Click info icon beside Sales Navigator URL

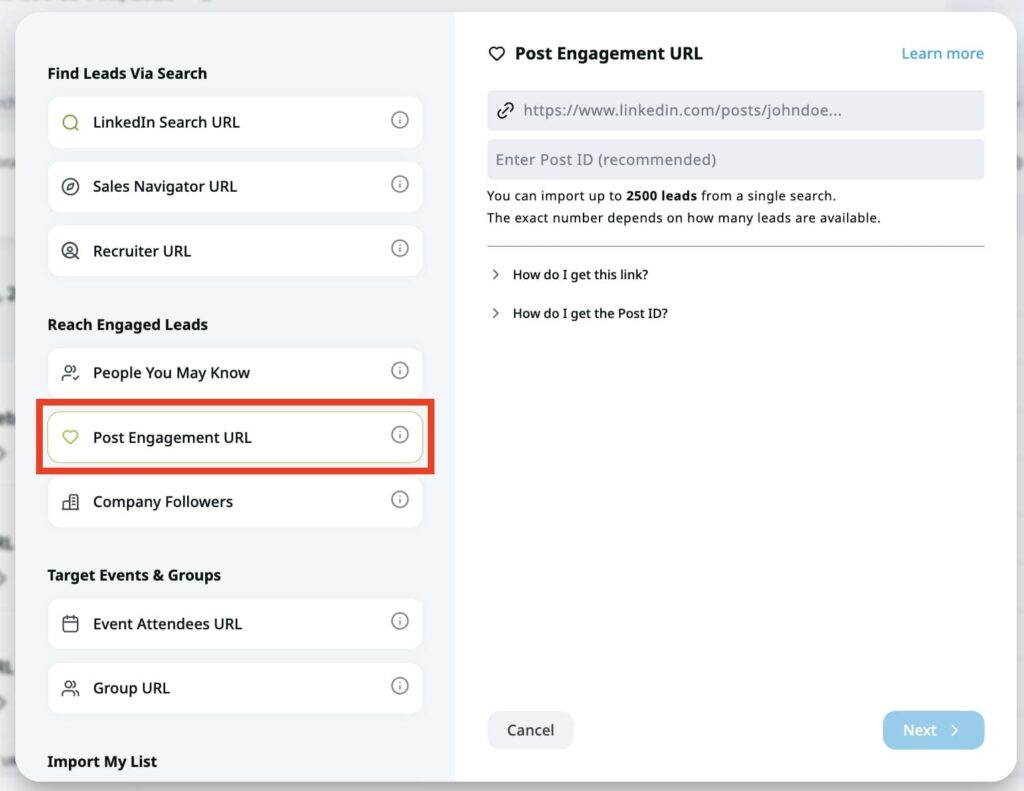pos(400,185)
